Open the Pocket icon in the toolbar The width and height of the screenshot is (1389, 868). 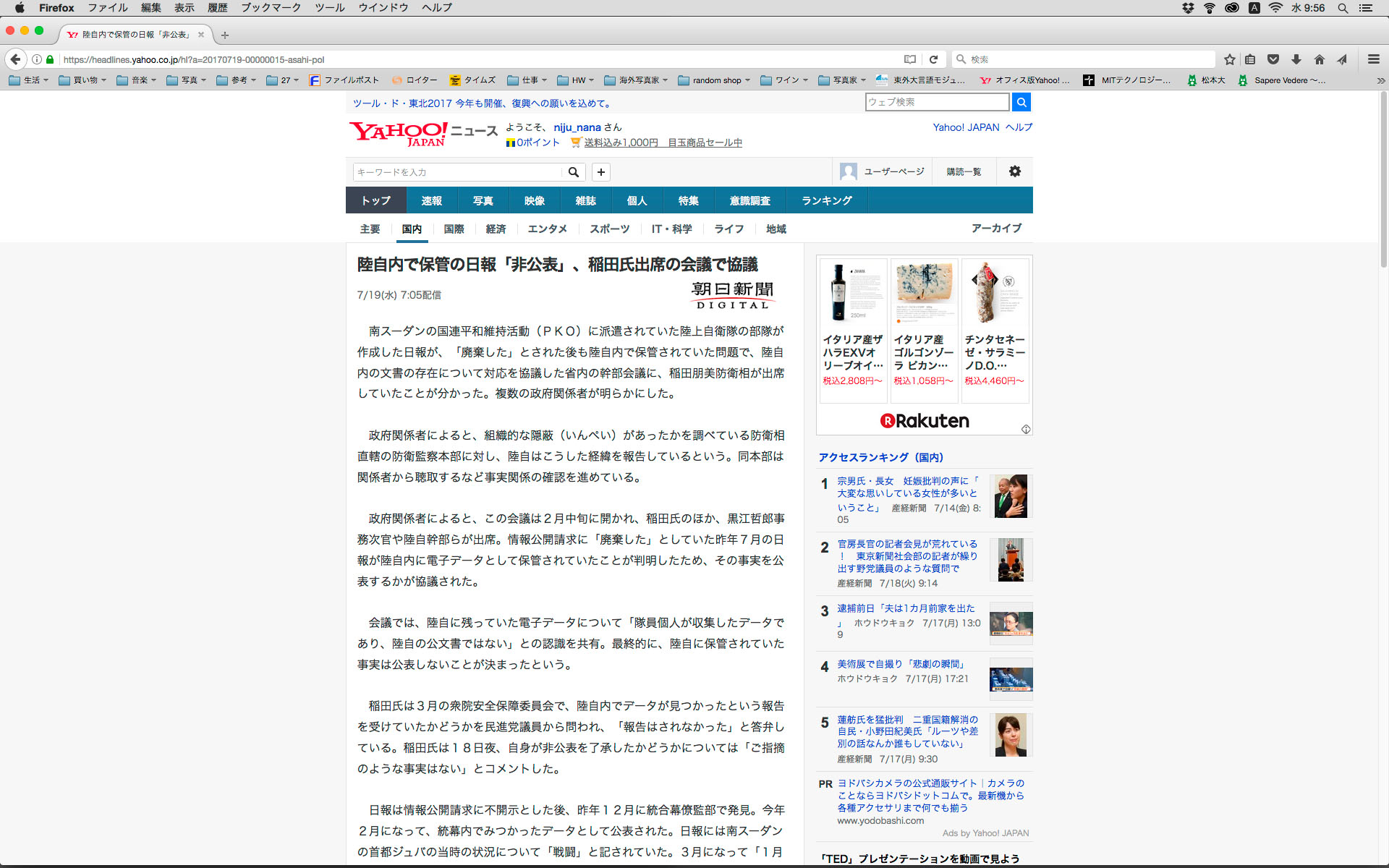tap(1273, 59)
